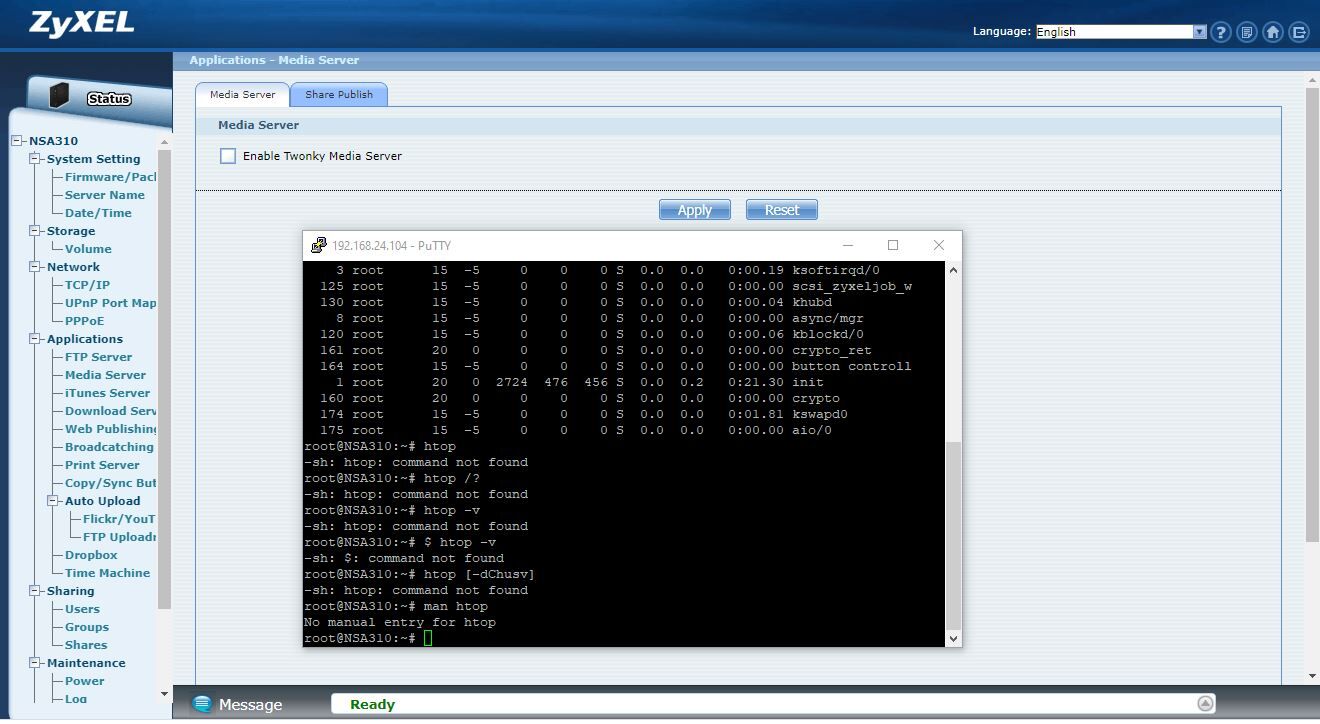Open Power under Maintenance

(84, 681)
